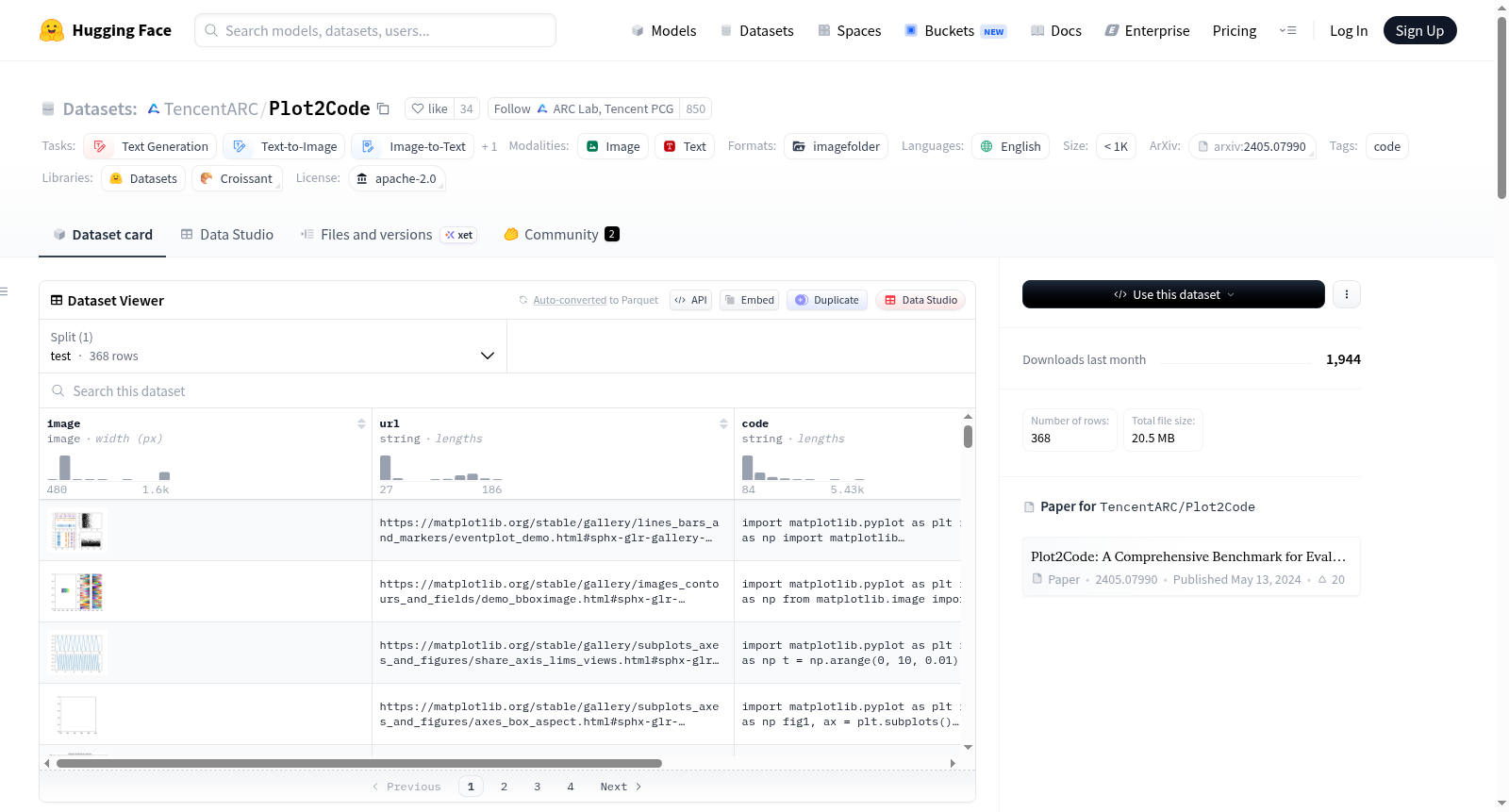The image size is (1509, 812).
Task: Open the eventplot demo image thumbnail
Action: point(77,530)
